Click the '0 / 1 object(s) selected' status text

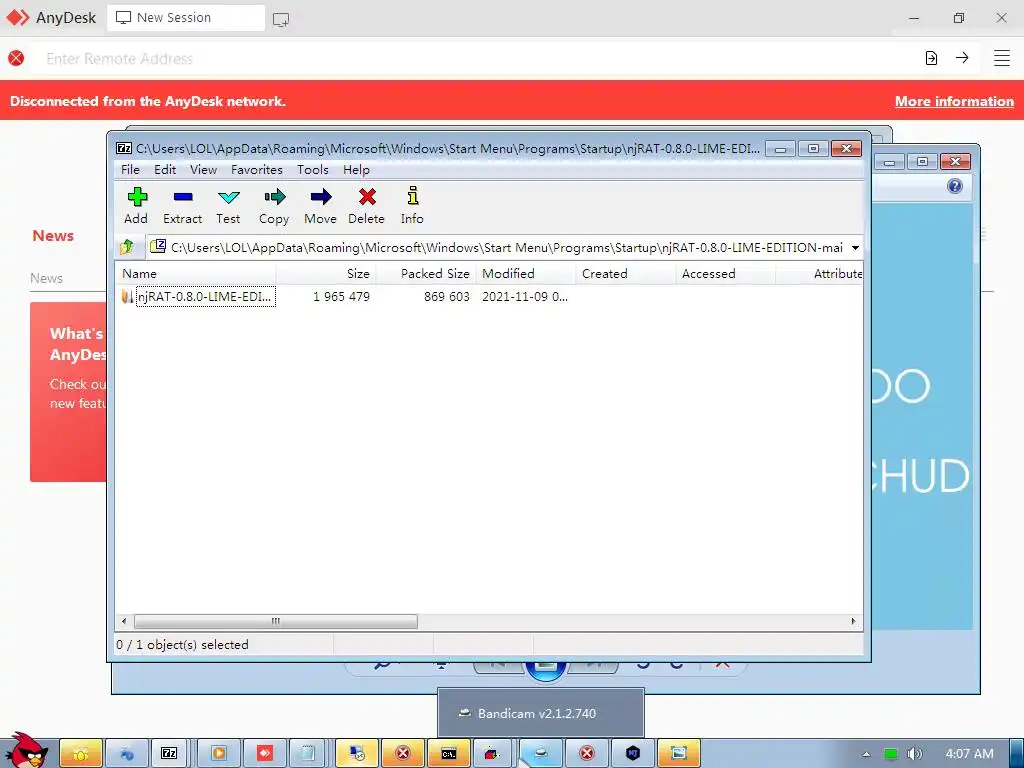pos(183,645)
